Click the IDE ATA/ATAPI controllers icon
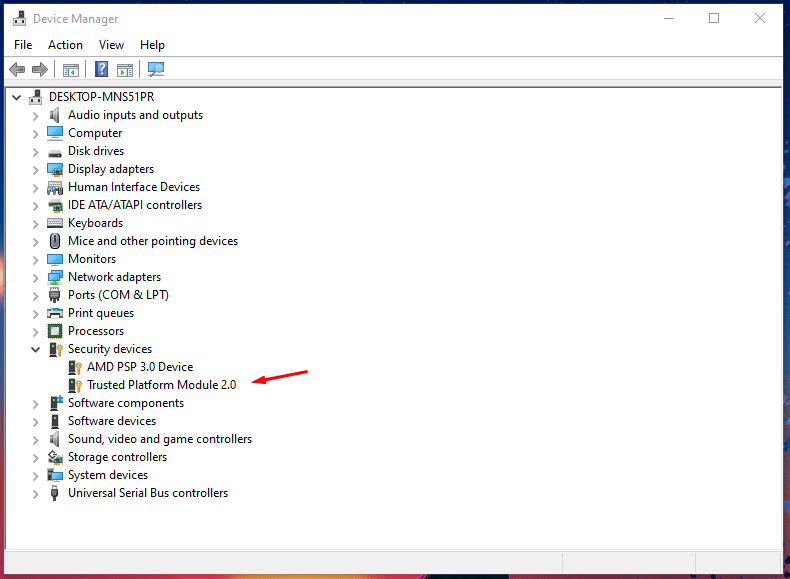 (x=54, y=205)
